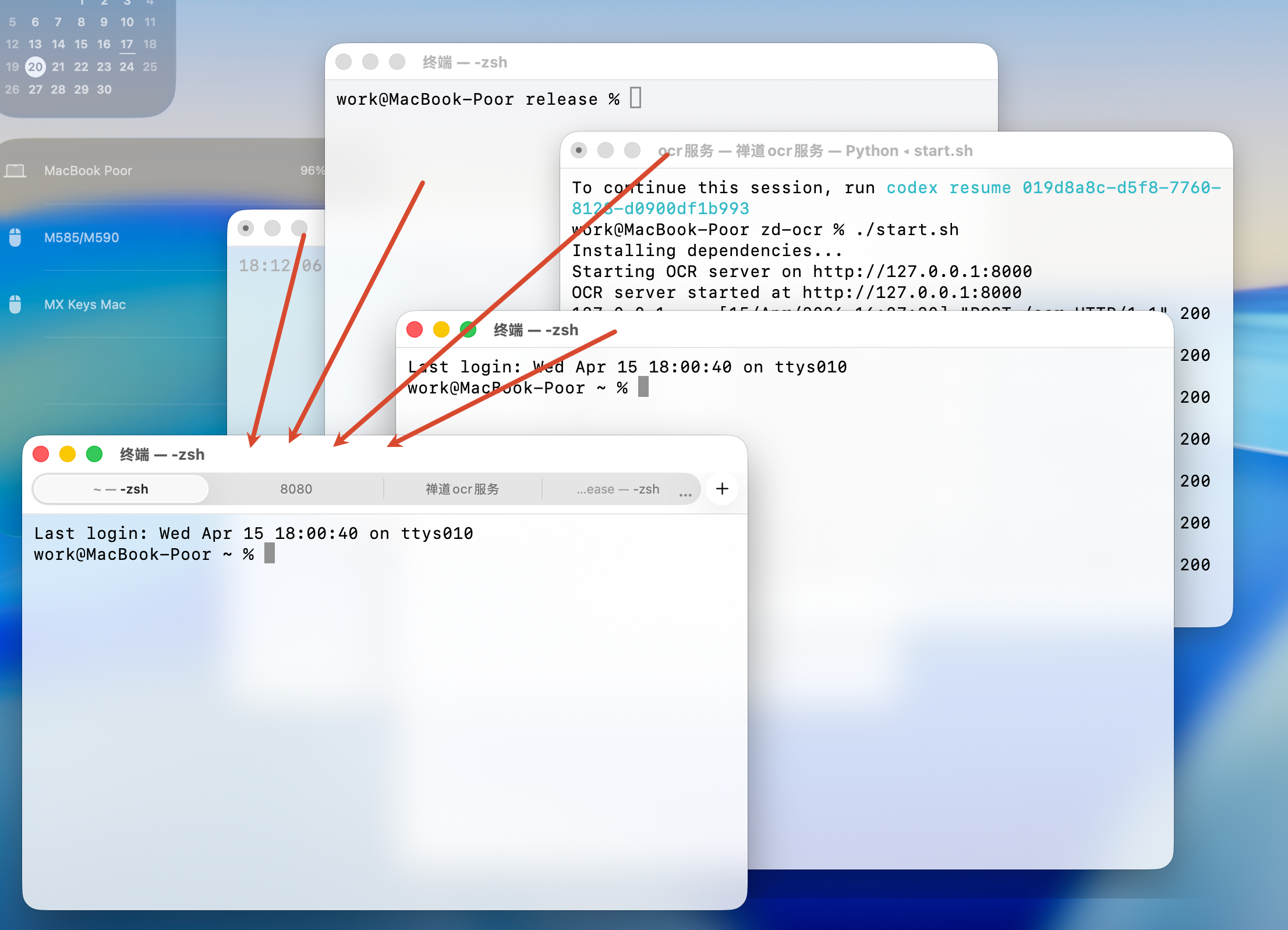Click the MacBook Poor laptop icon in battery widget
The width and height of the screenshot is (1288, 930).
point(16,171)
